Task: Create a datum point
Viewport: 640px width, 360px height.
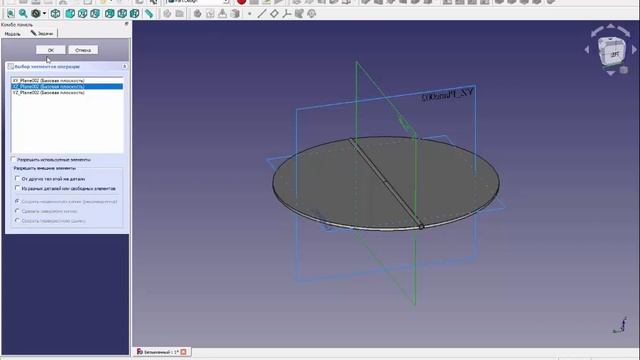Action: click(249, 14)
